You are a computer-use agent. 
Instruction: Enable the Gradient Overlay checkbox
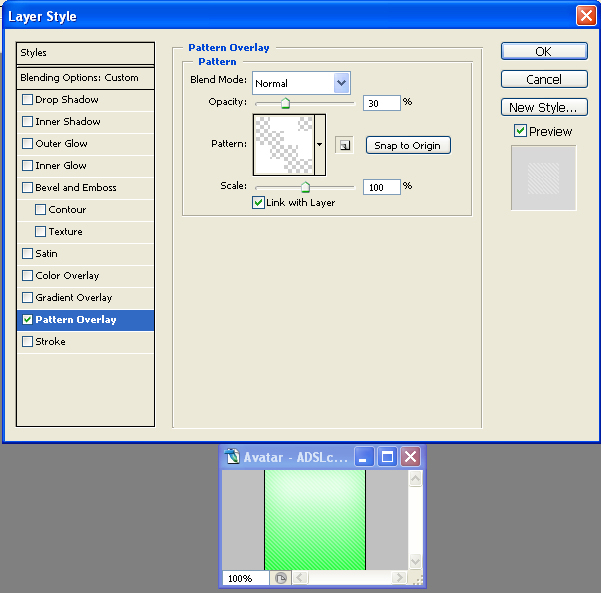[x=28, y=297]
